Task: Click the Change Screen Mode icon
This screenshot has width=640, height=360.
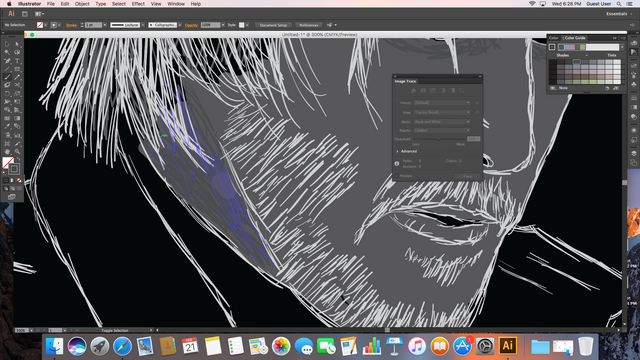Action: [x=12, y=197]
